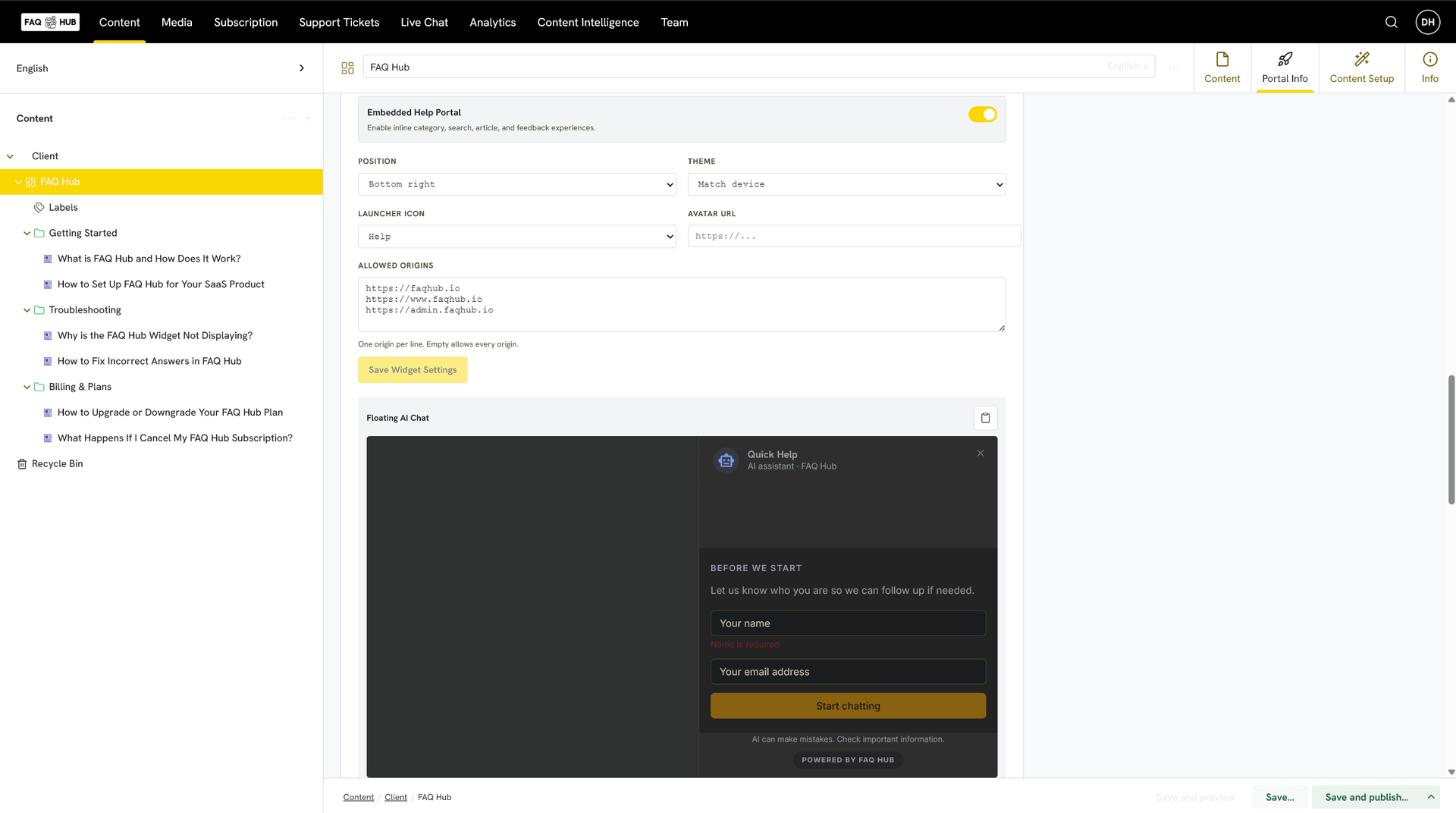Toggle the Embedded Help Portal switch
Image resolution: width=1456 pixels, height=813 pixels.
982,115
